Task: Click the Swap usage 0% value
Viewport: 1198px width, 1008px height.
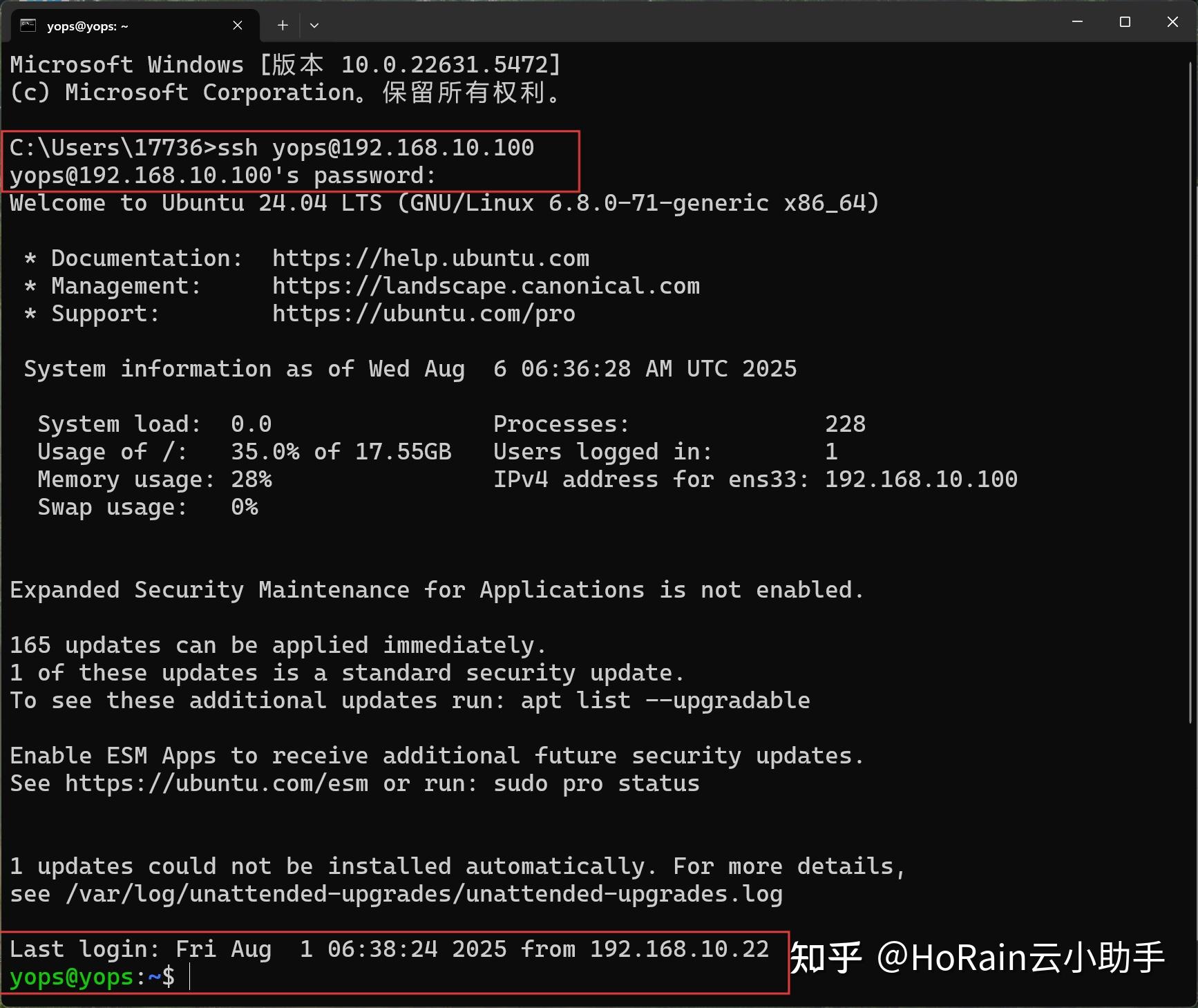Action: [245, 507]
